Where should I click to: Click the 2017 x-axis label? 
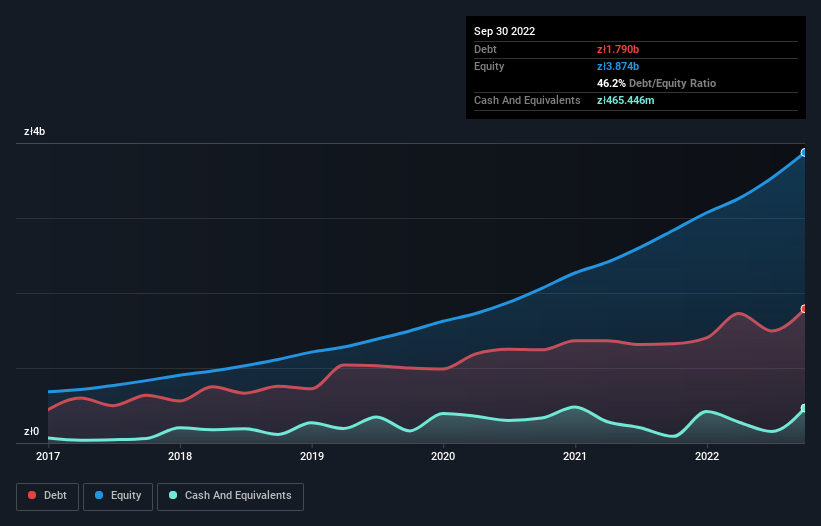click(x=48, y=456)
